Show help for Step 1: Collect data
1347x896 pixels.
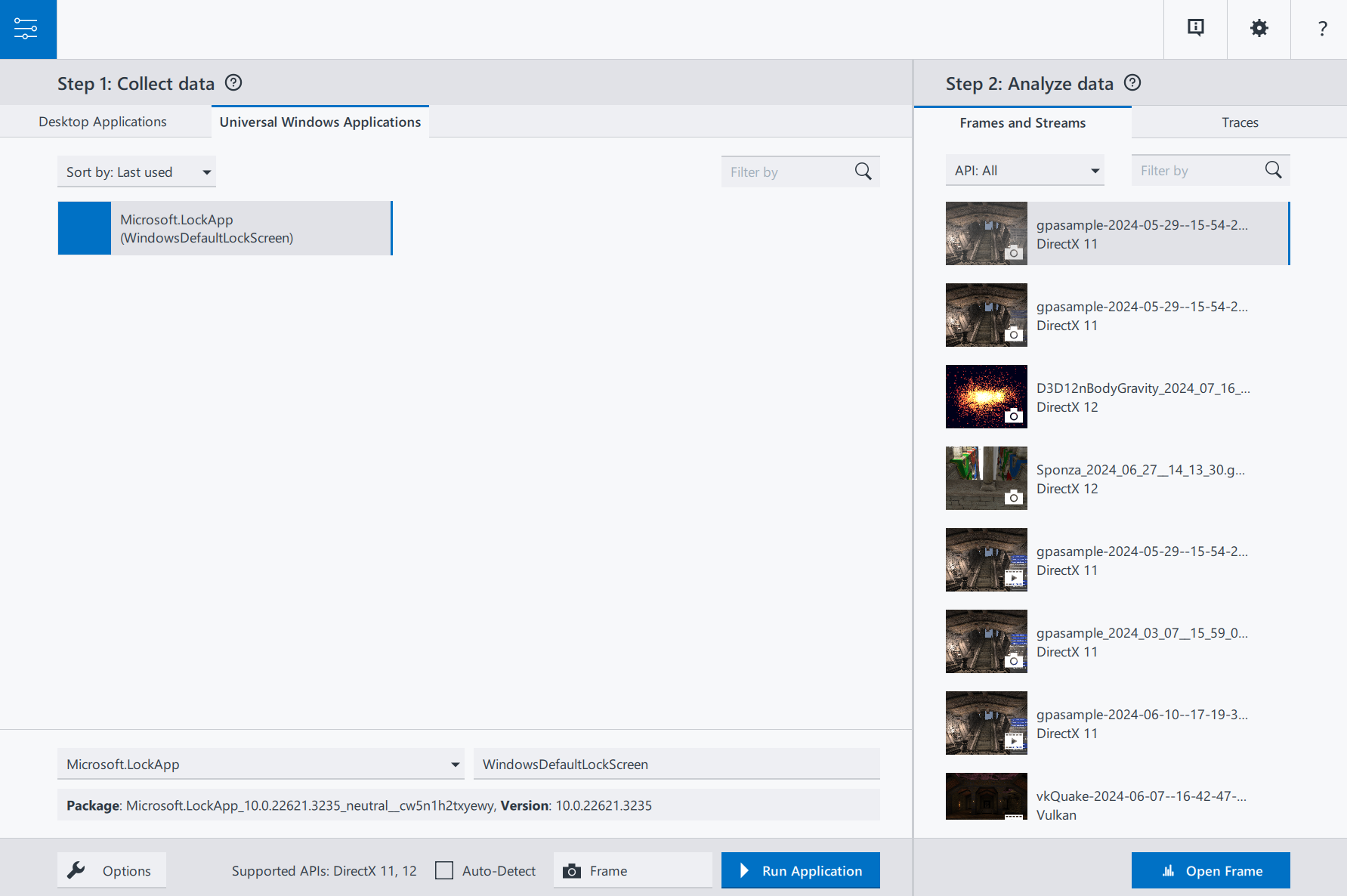click(233, 82)
